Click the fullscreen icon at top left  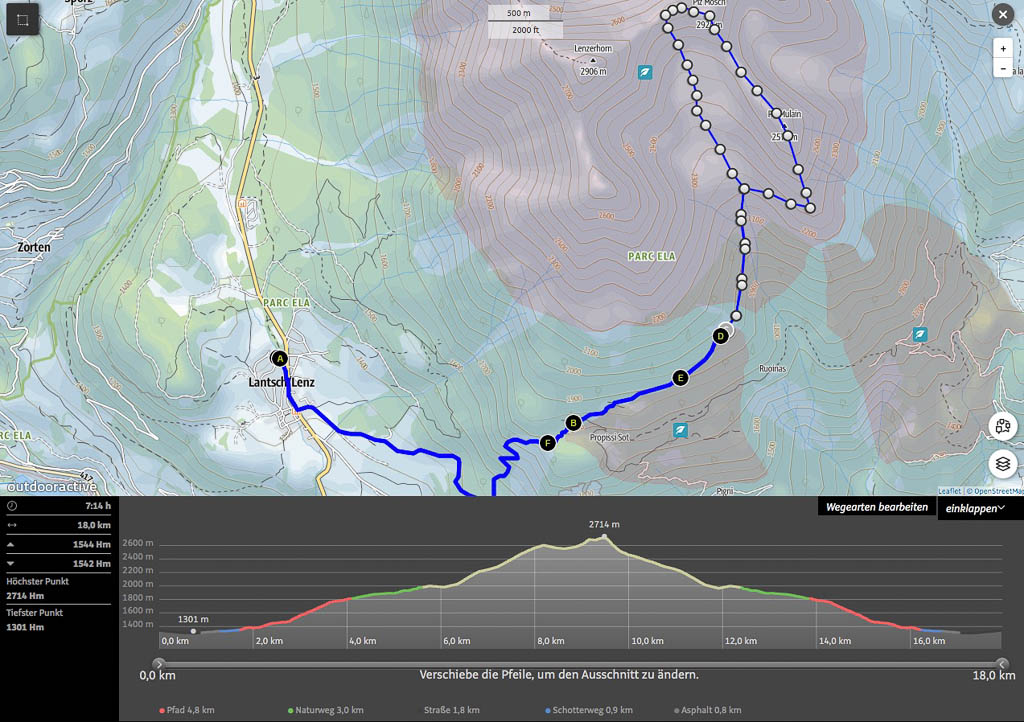[x=22, y=19]
